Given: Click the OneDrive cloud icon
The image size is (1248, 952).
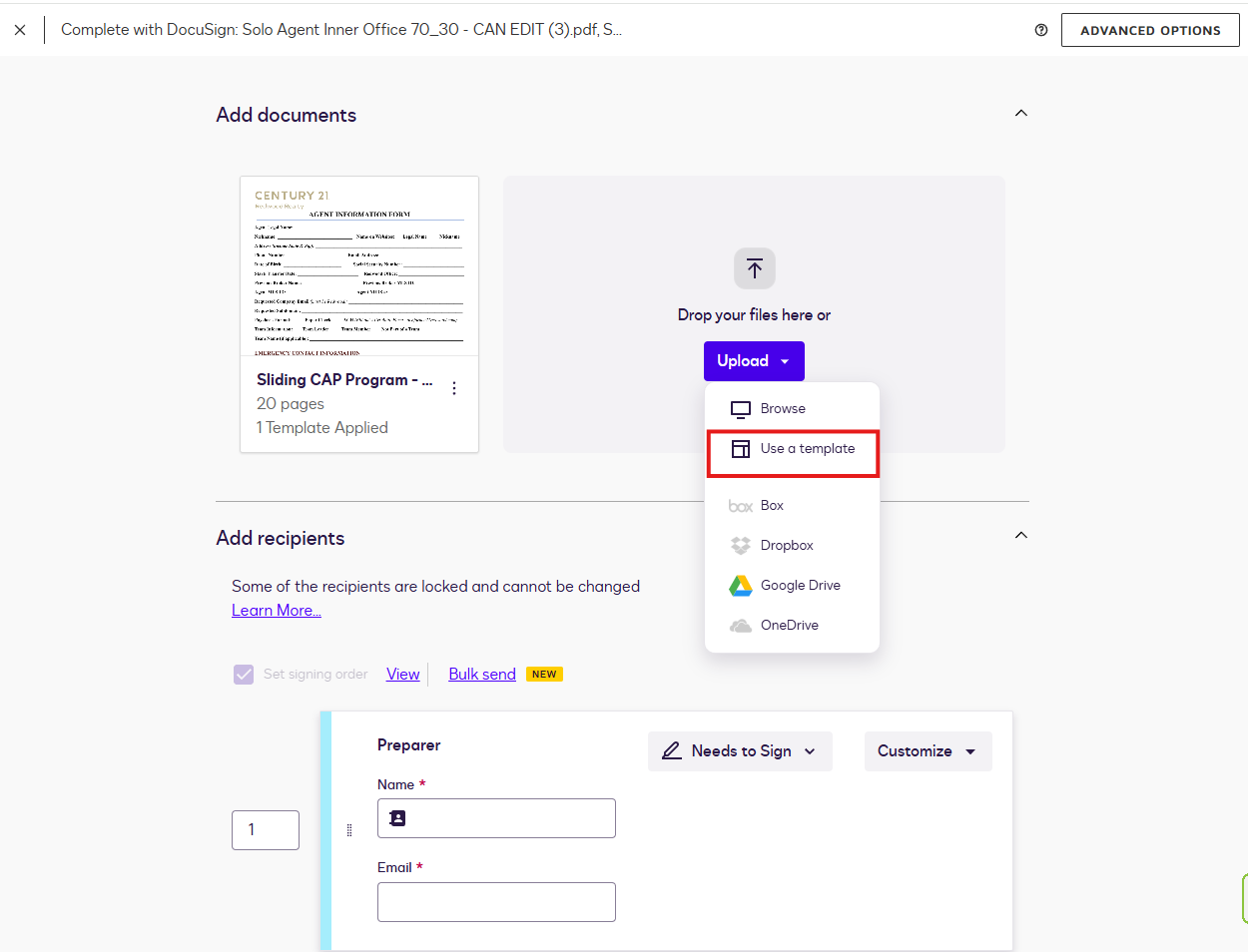Looking at the screenshot, I should coord(741,626).
